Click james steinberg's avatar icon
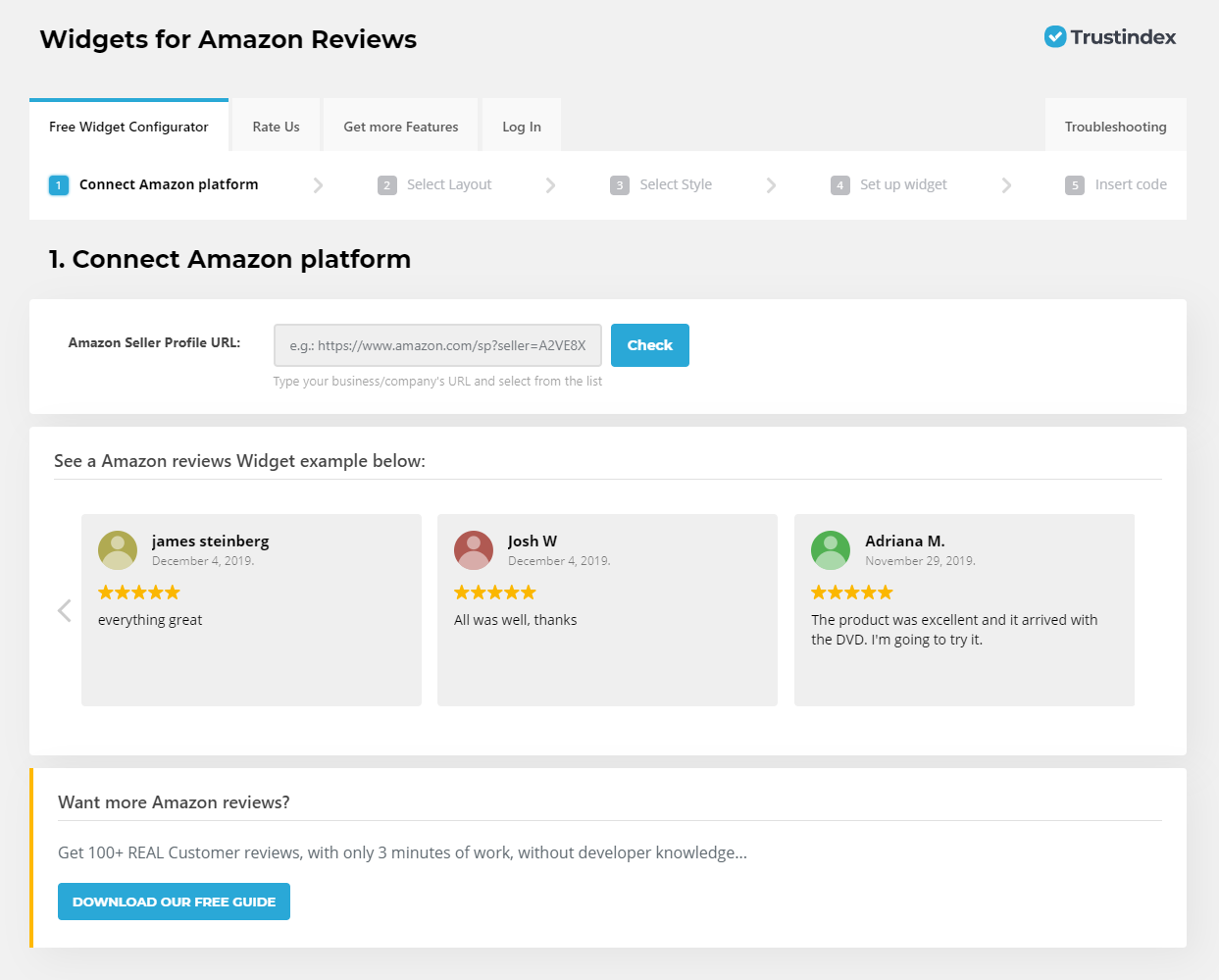Viewport: 1219px width, 980px height. click(x=118, y=550)
